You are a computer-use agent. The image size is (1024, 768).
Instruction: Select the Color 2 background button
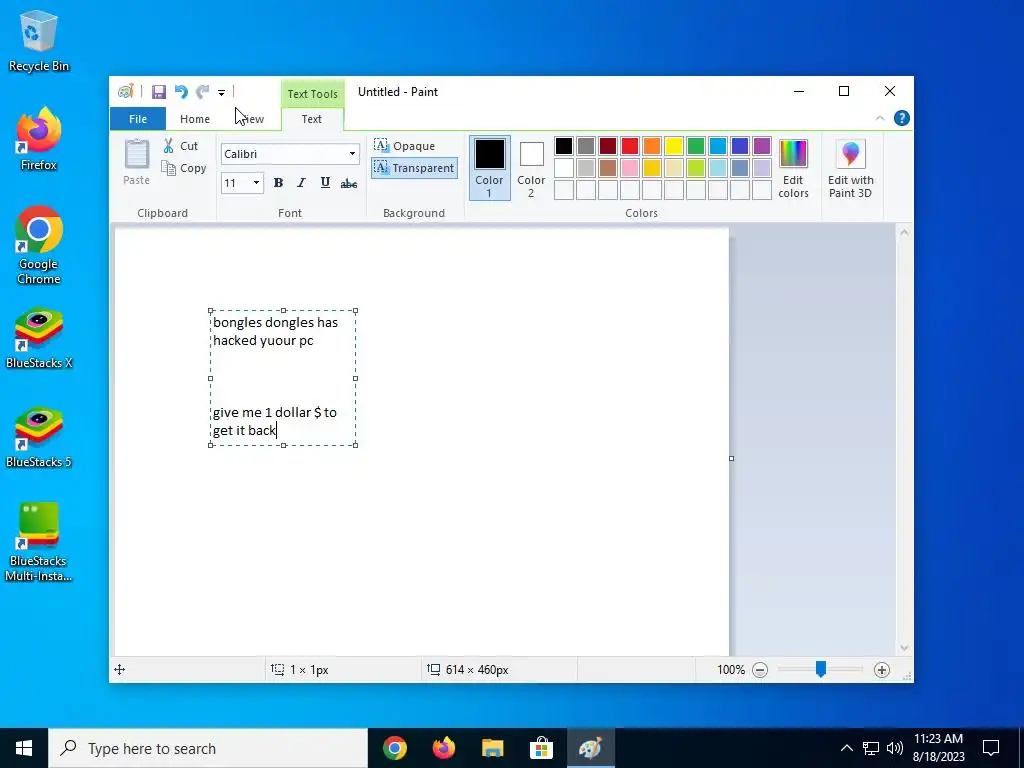[x=531, y=168]
